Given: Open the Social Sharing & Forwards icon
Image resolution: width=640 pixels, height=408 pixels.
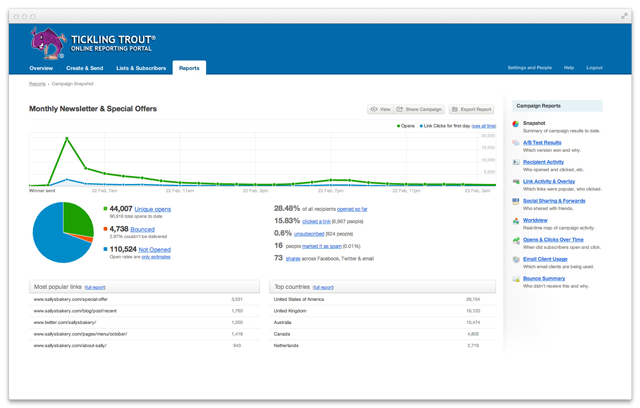Looking at the screenshot, I should click(x=516, y=201).
